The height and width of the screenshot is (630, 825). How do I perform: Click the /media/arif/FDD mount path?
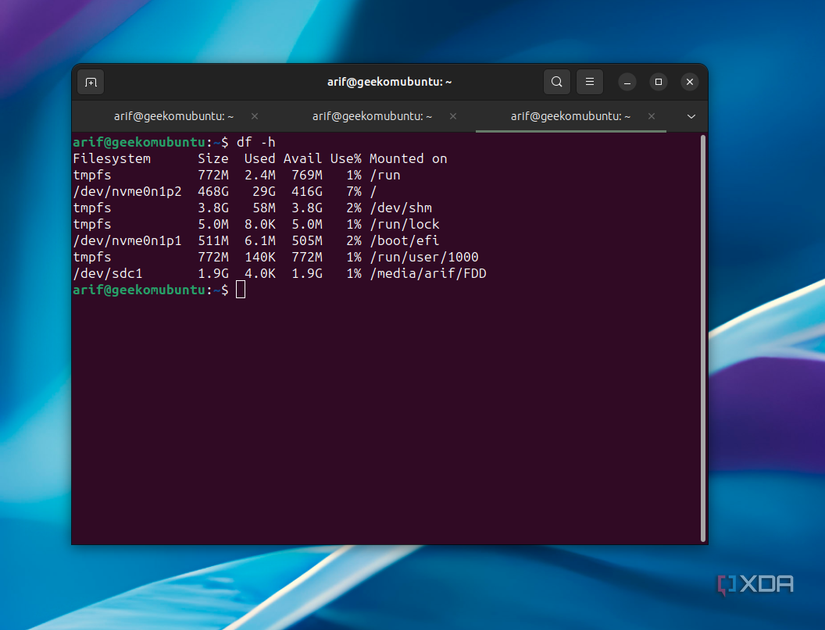pos(427,273)
